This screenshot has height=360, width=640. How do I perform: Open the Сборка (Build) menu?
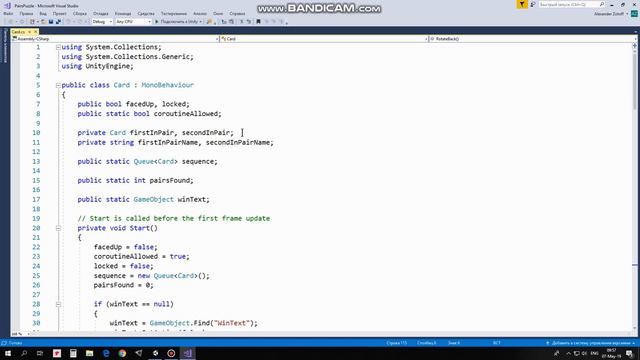[x=80, y=13]
